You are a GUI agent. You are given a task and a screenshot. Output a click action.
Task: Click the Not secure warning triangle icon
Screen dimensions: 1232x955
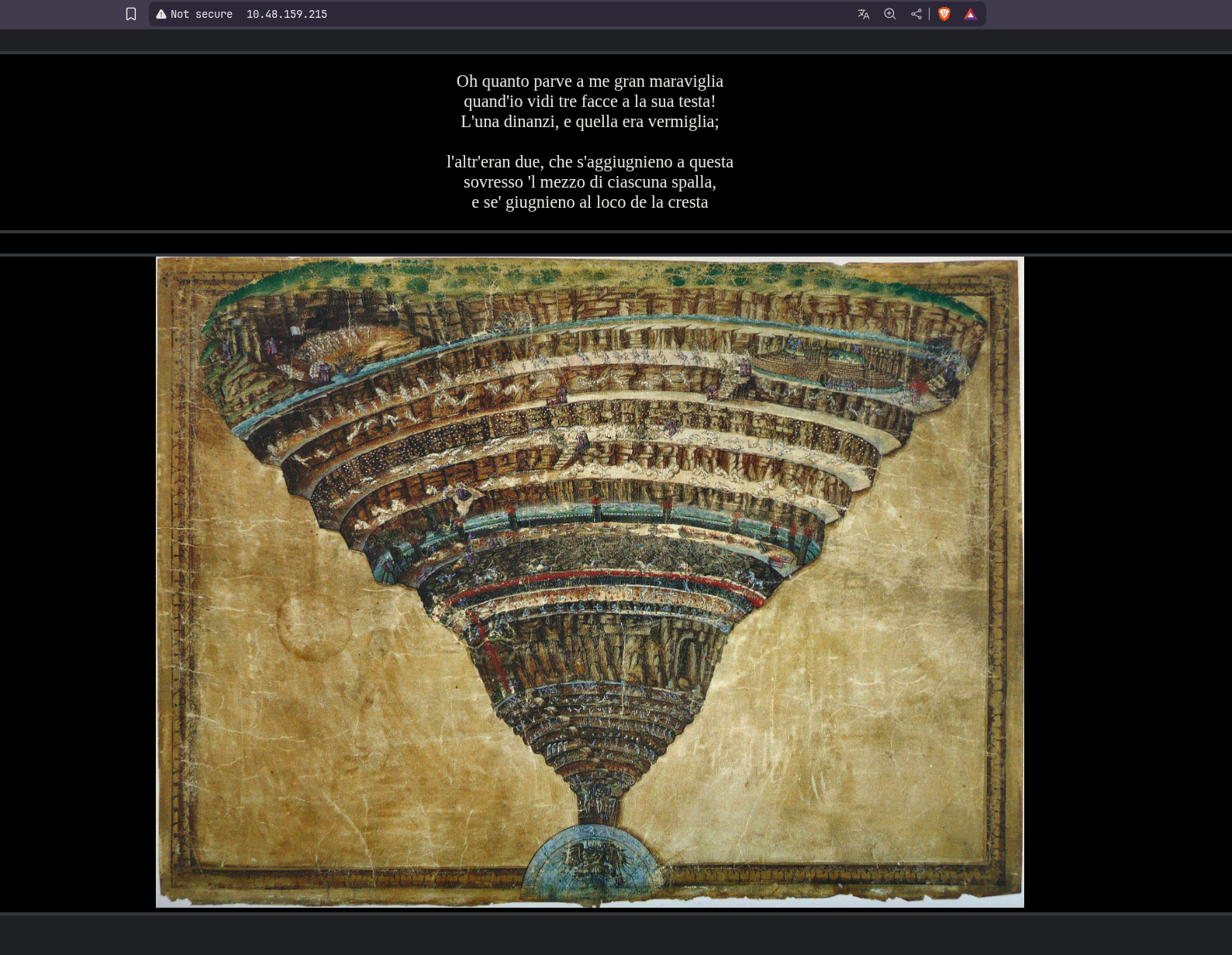(161, 14)
